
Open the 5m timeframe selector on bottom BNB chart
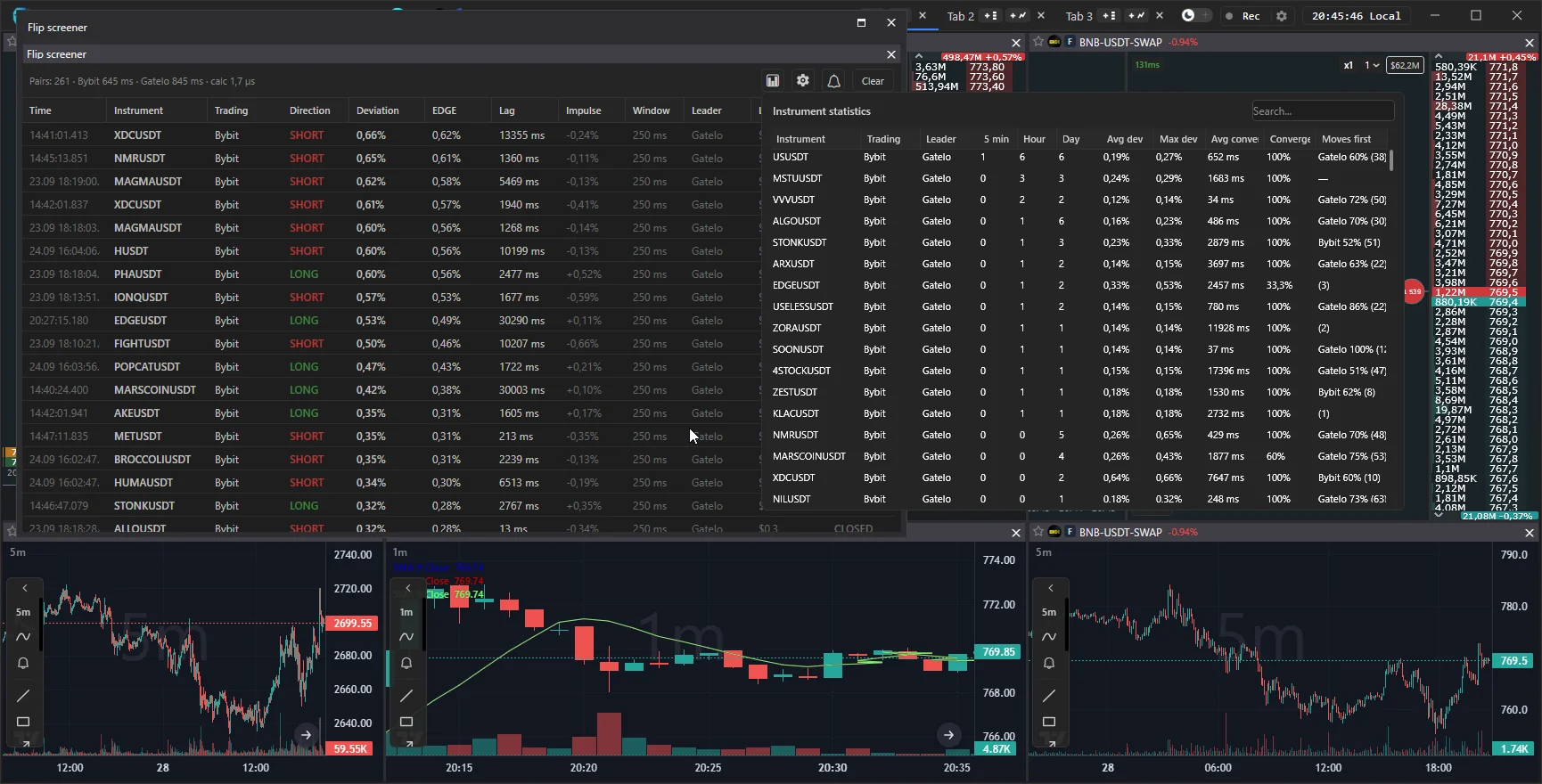(x=1049, y=612)
